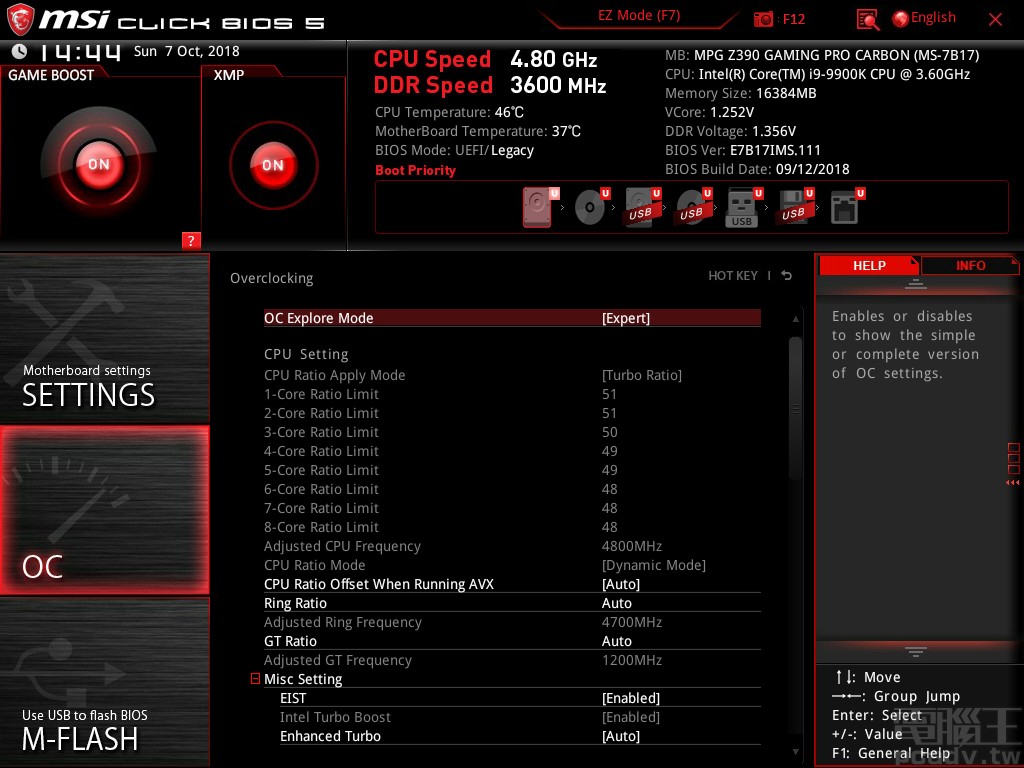Click Adjusted GT Frequency row
1024x768 pixels.
512,660
